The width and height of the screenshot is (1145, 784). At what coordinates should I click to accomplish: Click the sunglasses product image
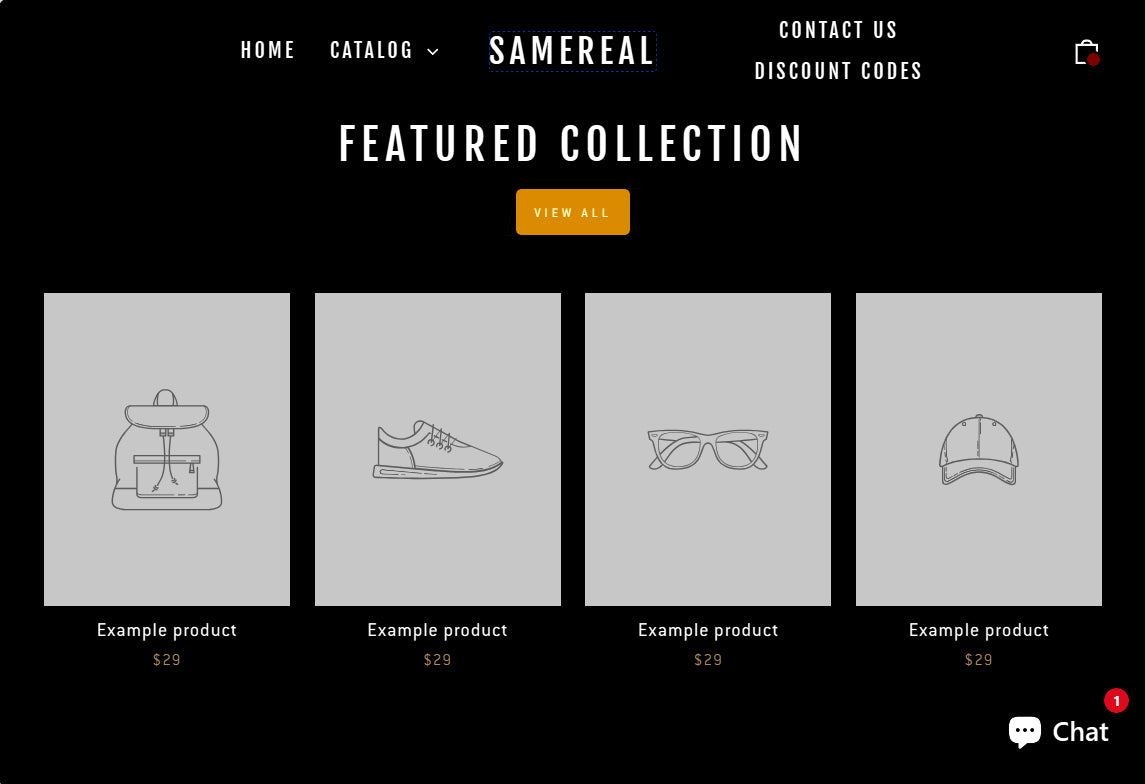pyautogui.click(x=708, y=449)
